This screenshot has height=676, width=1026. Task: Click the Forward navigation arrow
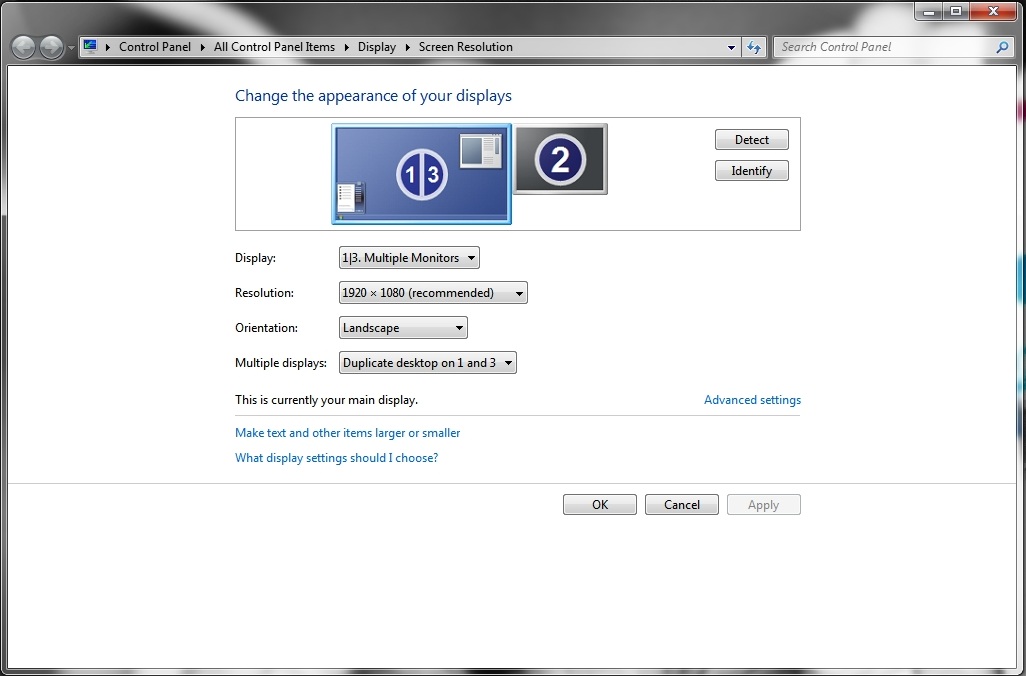51,47
